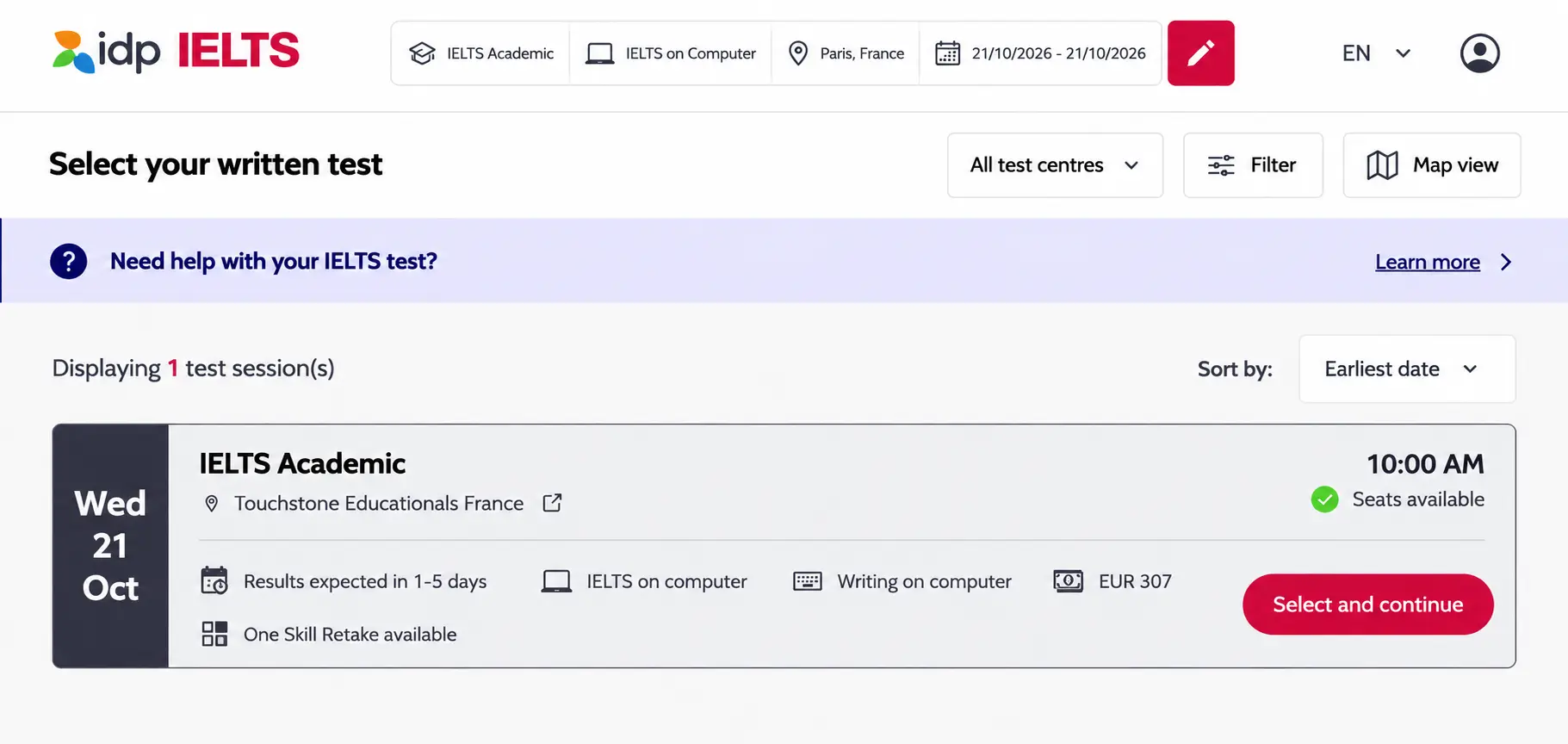Viewport: 1568px width, 744px height.
Task: Open the user account profile icon
Action: [x=1479, y=53]
